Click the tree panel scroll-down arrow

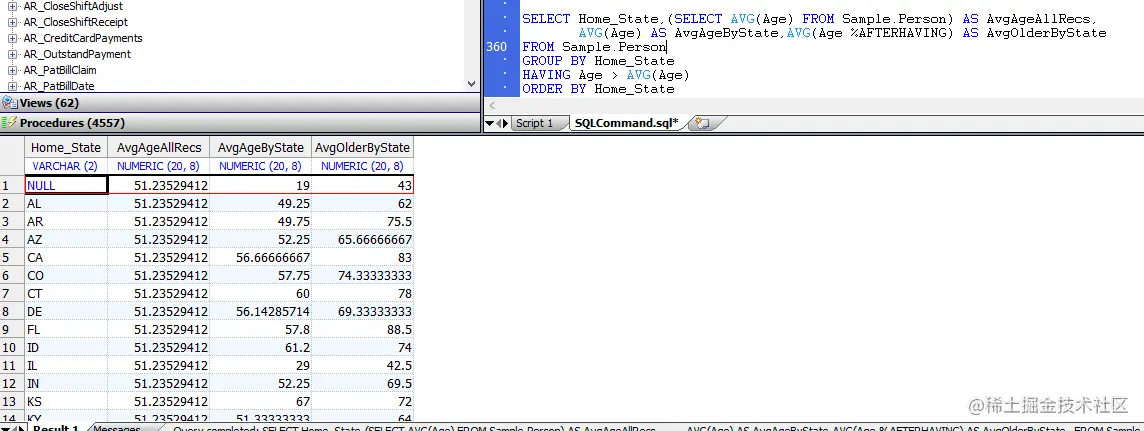tap(471, 85)
